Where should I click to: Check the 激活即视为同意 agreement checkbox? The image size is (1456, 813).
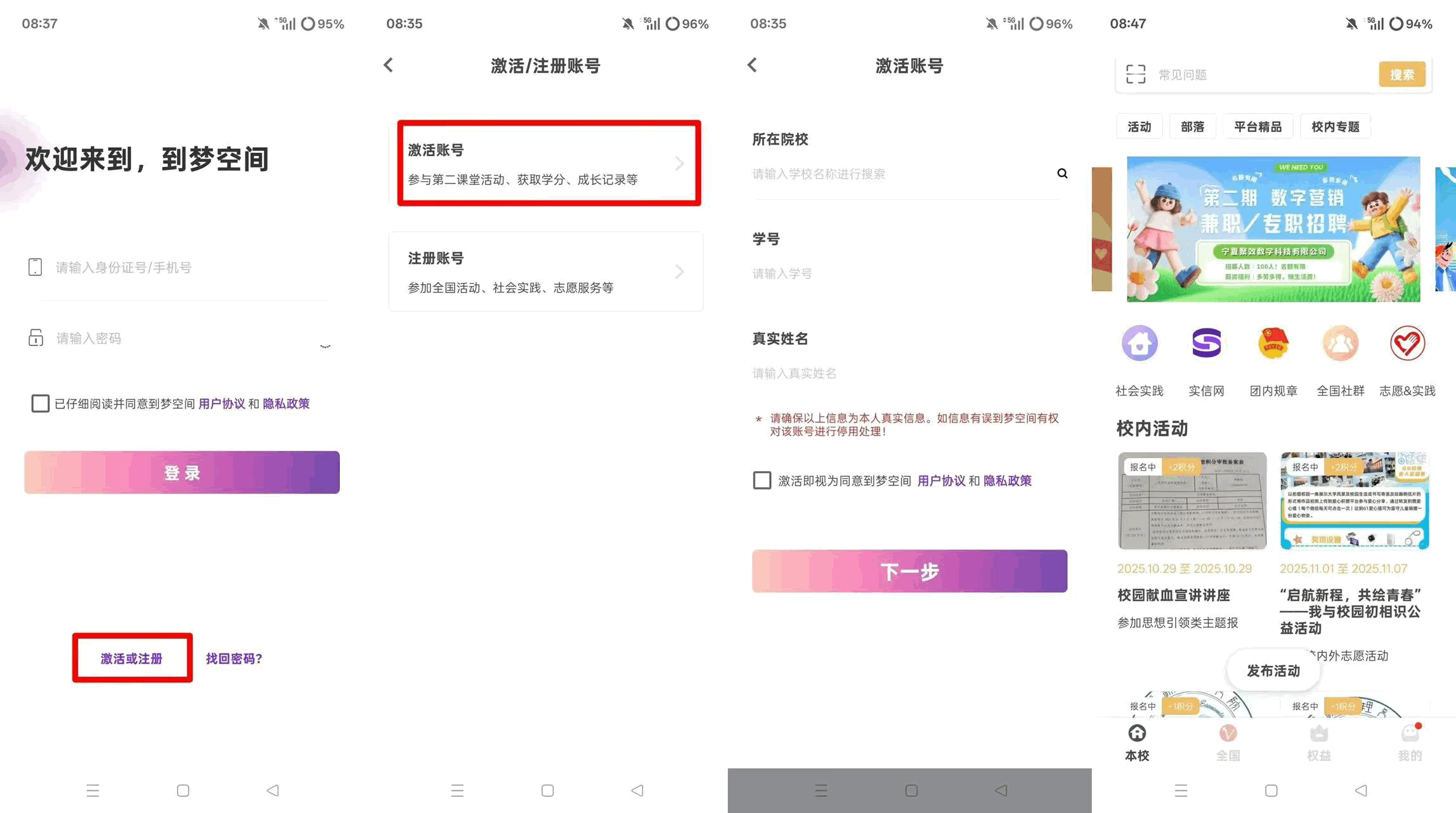pos(762,480)
